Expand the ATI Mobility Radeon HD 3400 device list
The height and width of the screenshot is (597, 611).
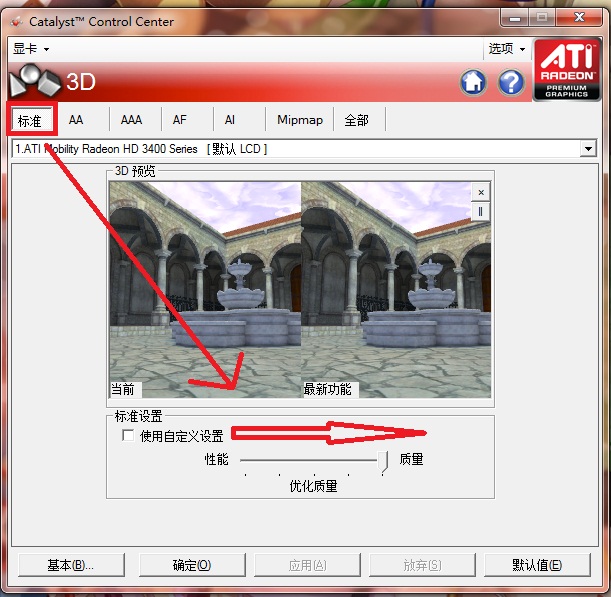(x=588, y=148)
